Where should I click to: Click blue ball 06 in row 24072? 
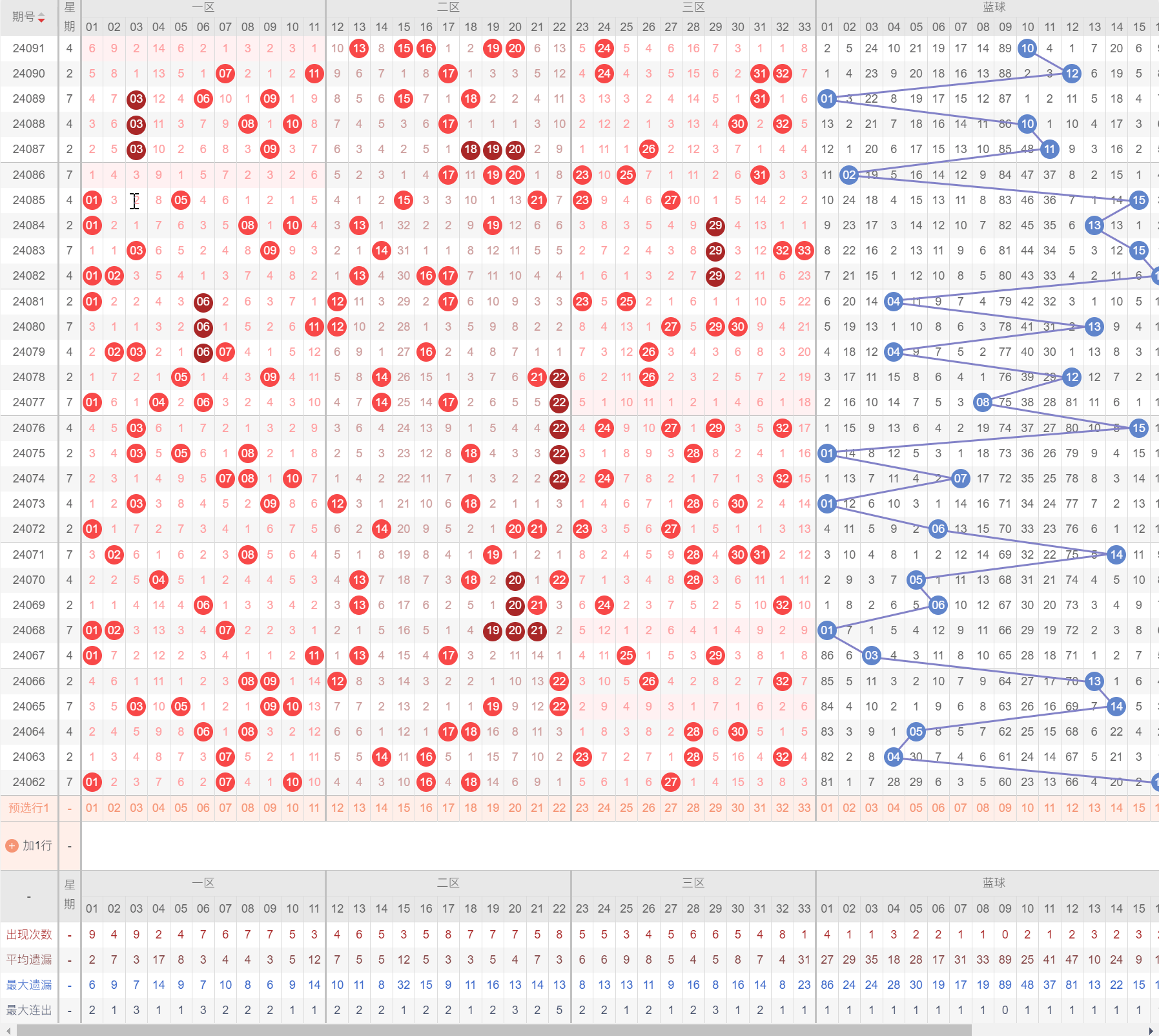point(938,529)
